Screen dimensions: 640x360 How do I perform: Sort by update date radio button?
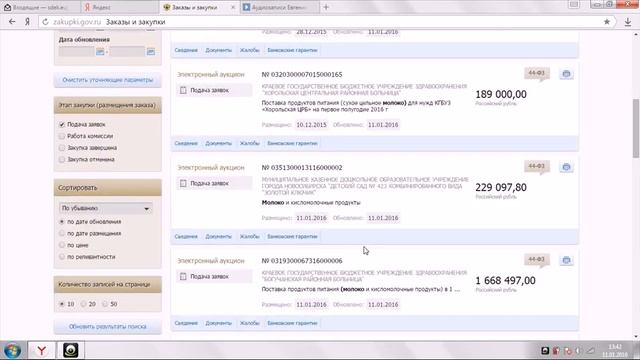pyautogui.click(x=62, y=222)
